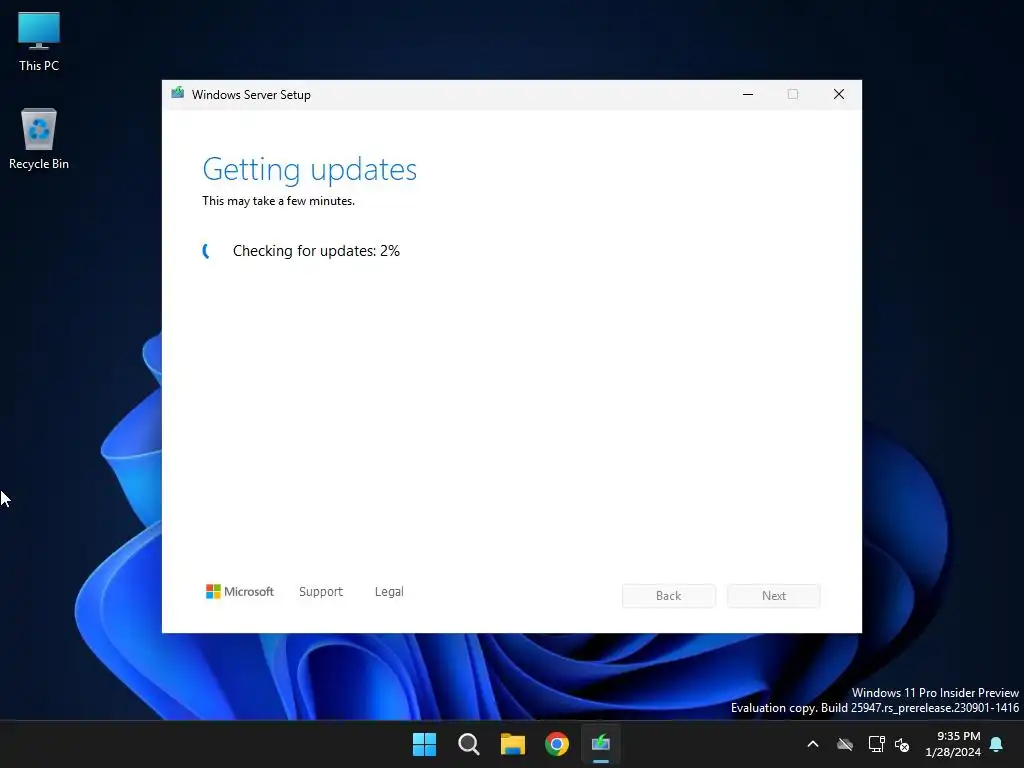
Task: Click the Next button
Action: pyautogui.click(x=774, y=596)
